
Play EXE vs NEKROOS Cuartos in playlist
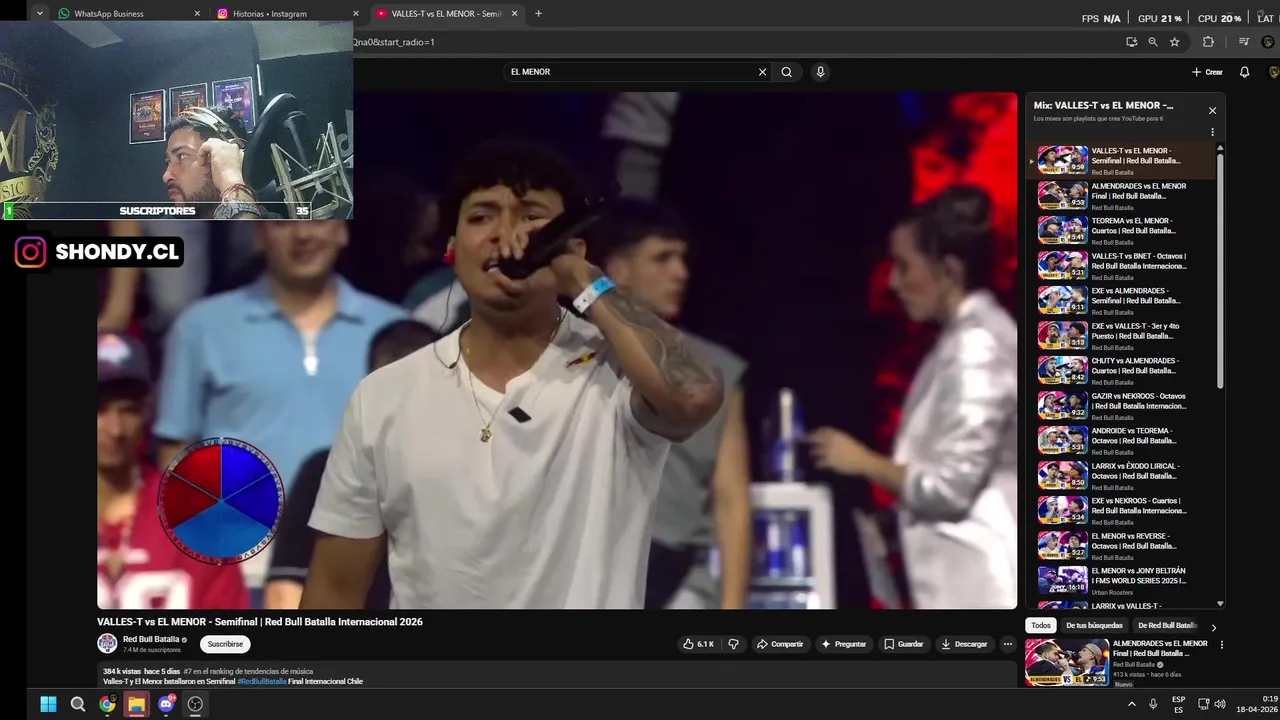click(1121, 510)
